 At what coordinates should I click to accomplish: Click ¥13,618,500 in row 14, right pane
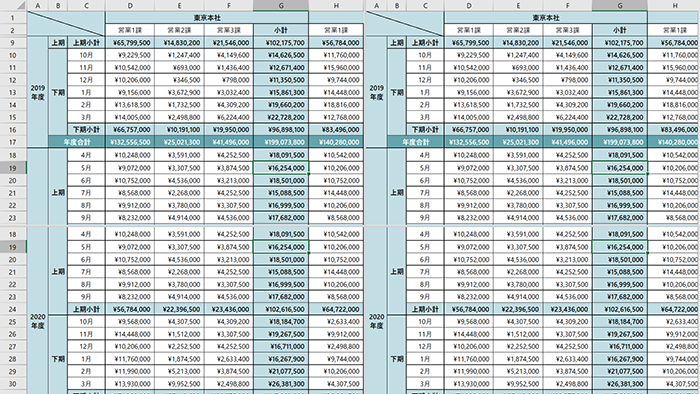pyautogui.click(x=469, y=105)
